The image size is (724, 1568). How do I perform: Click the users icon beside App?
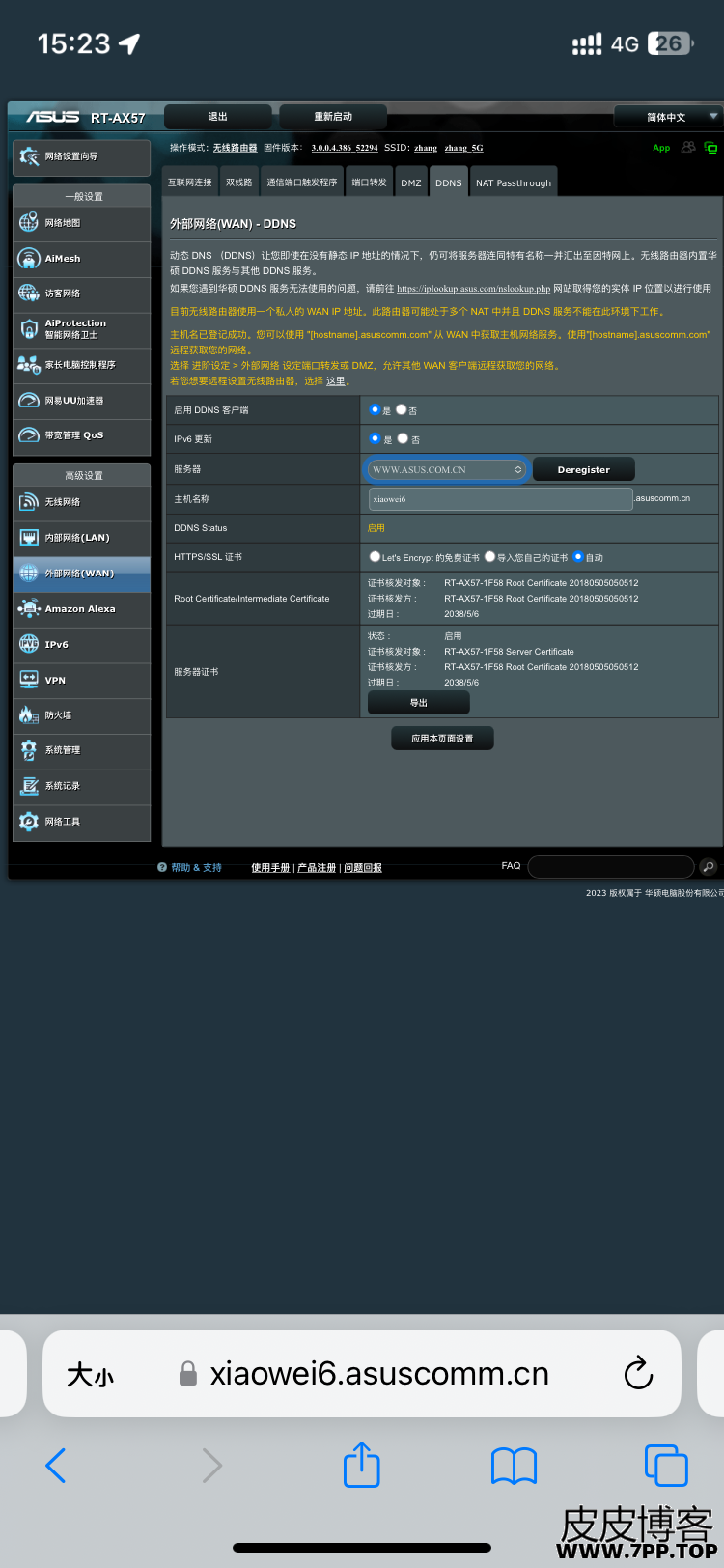click(688, 148)
